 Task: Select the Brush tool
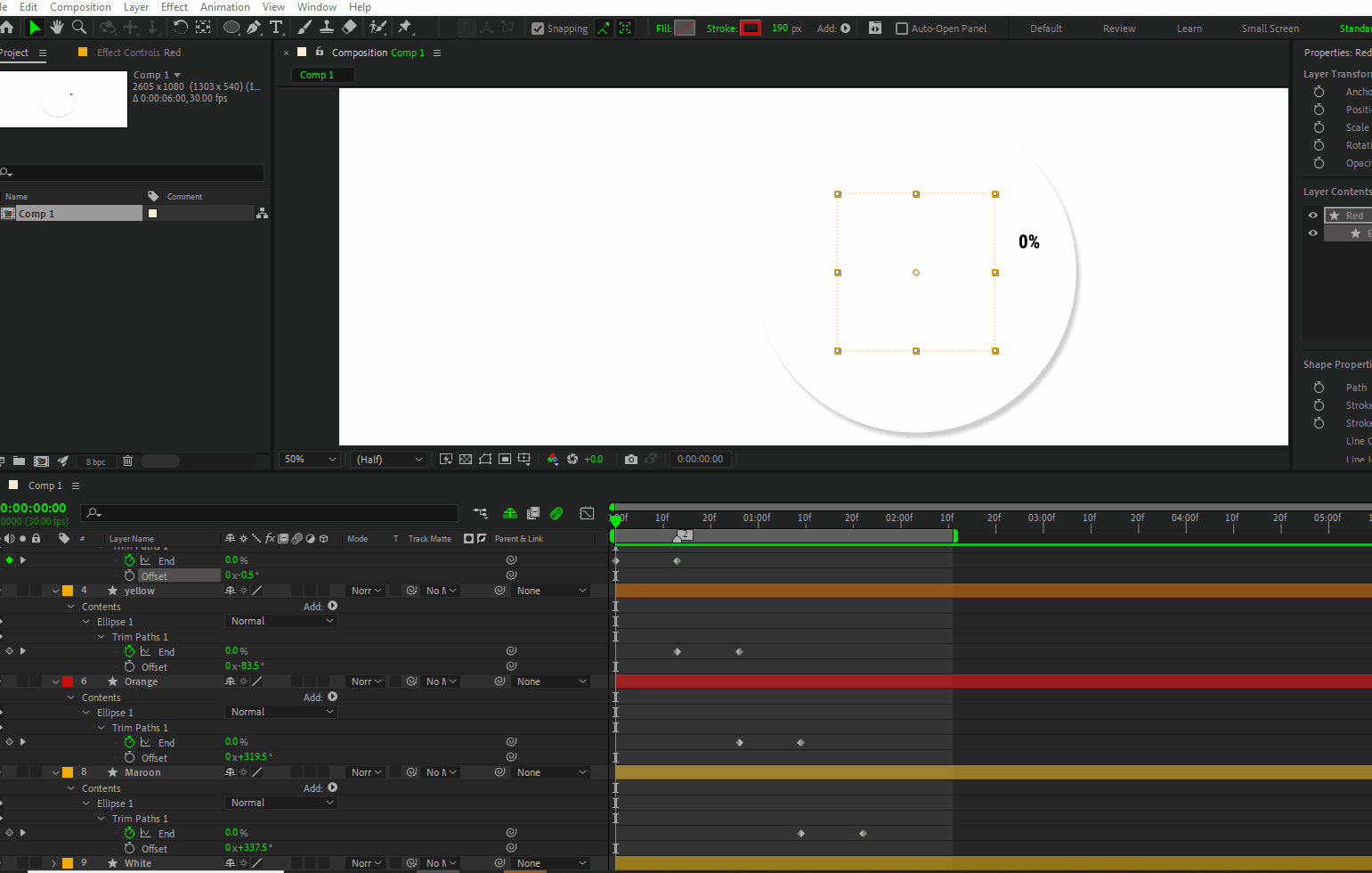[304, 28]
